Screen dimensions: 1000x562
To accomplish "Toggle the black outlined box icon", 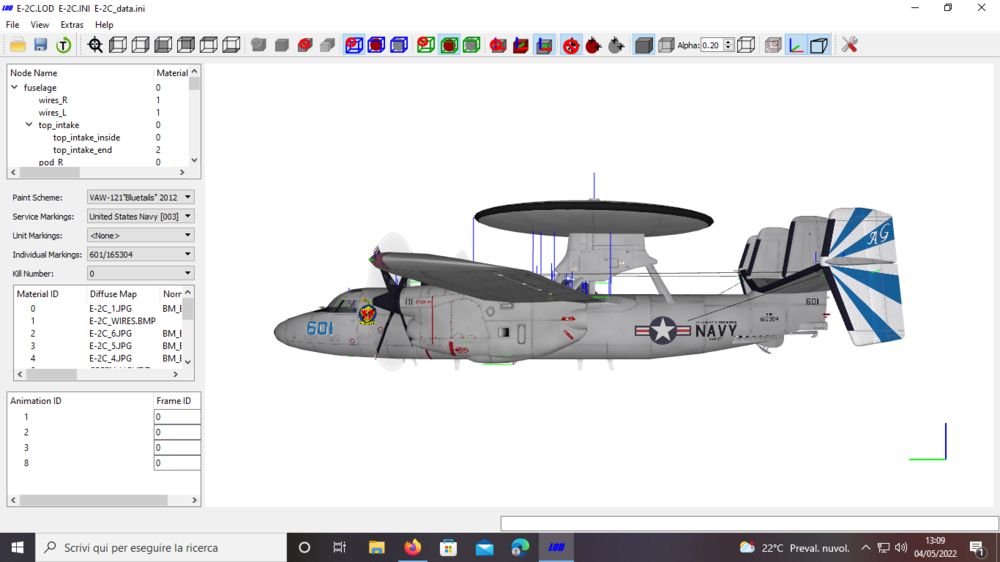I will (819, 45).
